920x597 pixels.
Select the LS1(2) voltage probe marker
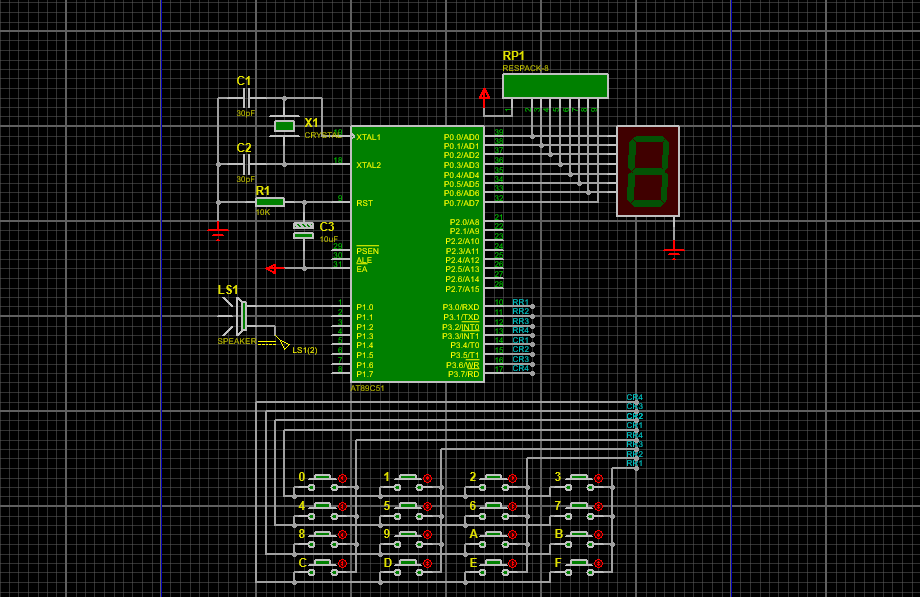(x=282, y=343)
